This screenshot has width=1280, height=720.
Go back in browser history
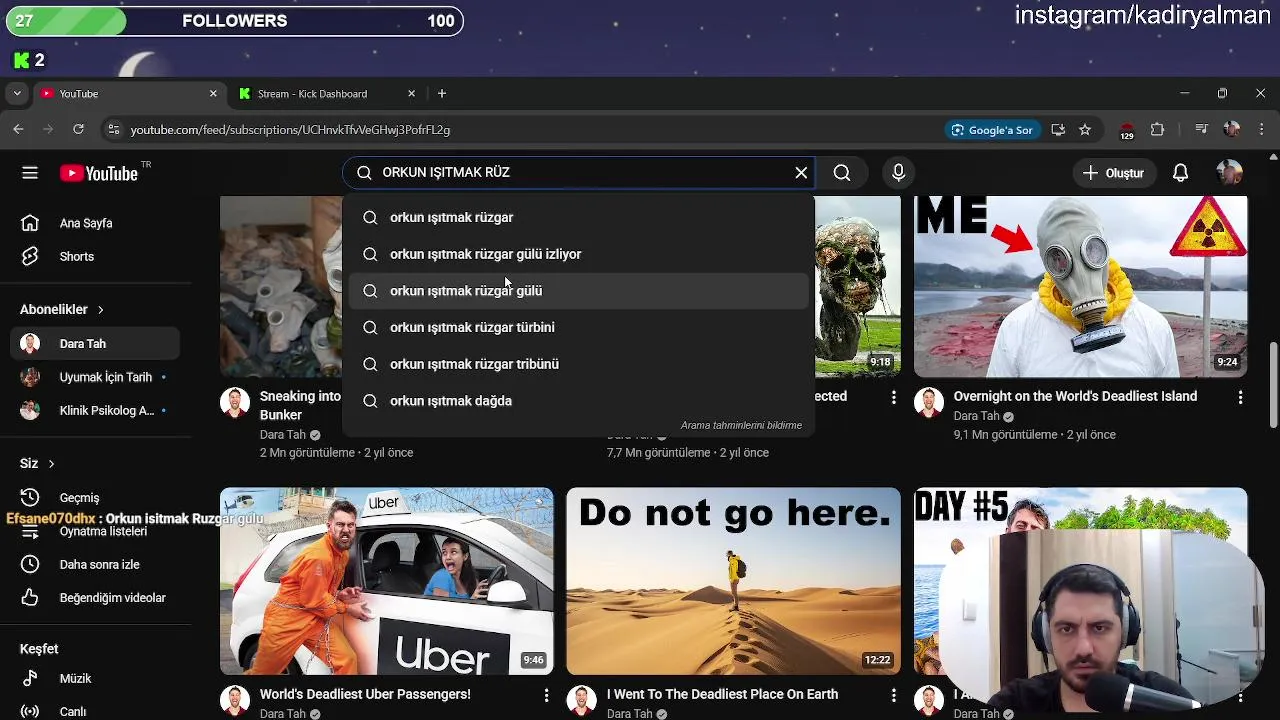click(18, 129)
